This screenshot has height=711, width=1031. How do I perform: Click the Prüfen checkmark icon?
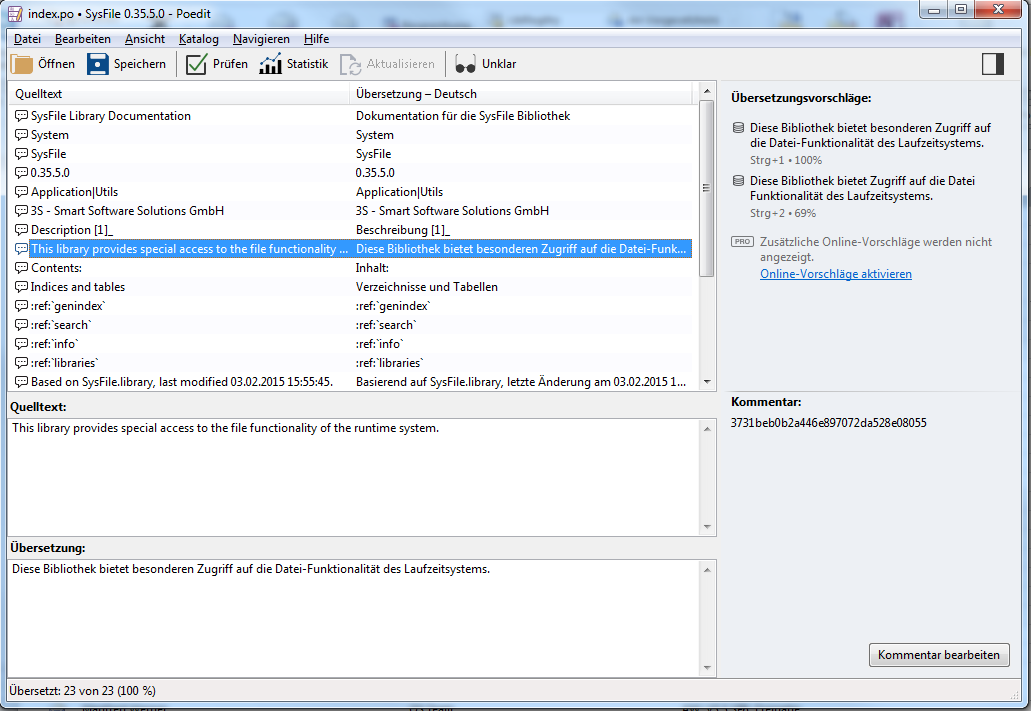197,64
